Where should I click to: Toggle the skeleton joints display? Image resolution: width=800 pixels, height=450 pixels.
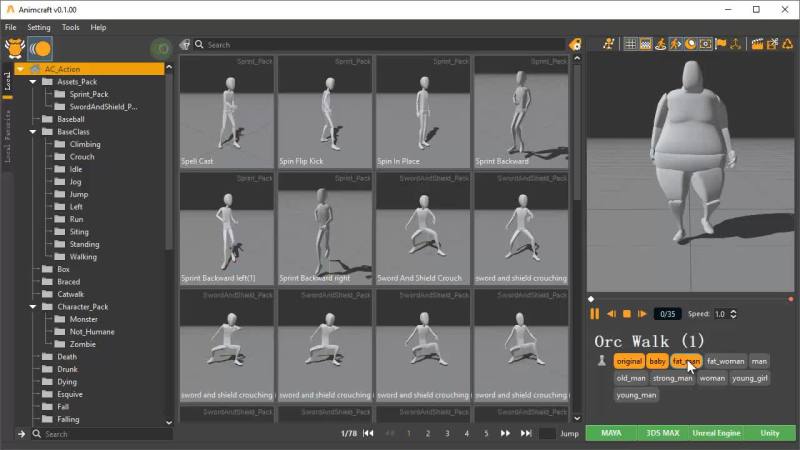735,44
